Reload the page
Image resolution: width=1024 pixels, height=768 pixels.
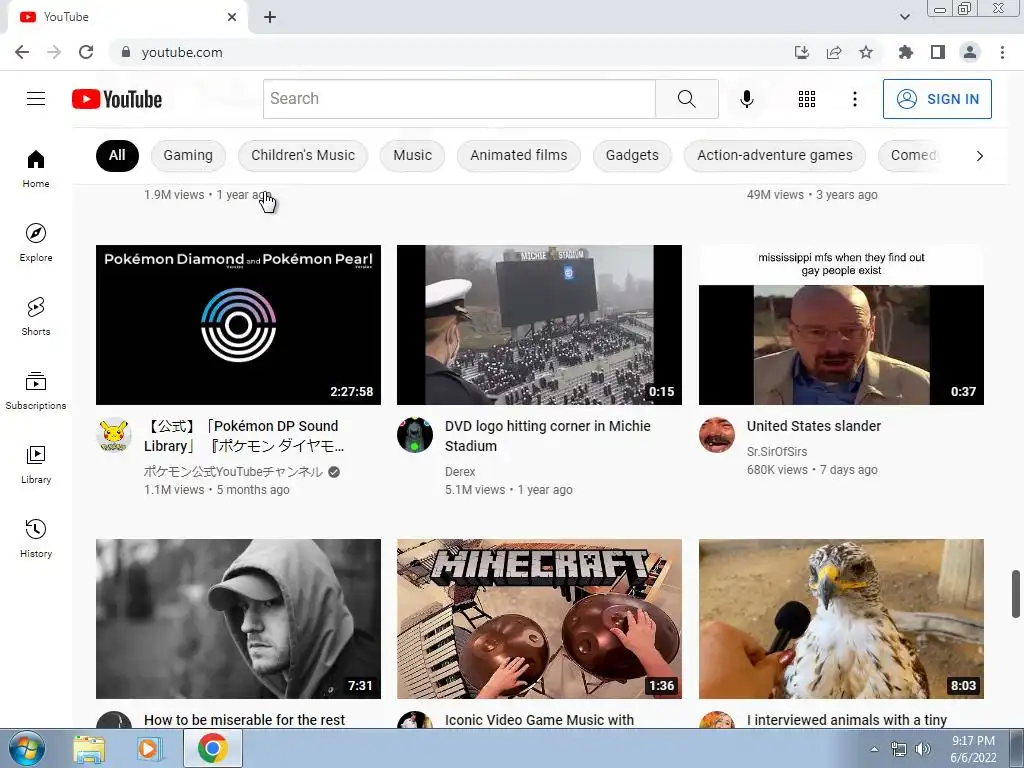click(x=86, y=52)
